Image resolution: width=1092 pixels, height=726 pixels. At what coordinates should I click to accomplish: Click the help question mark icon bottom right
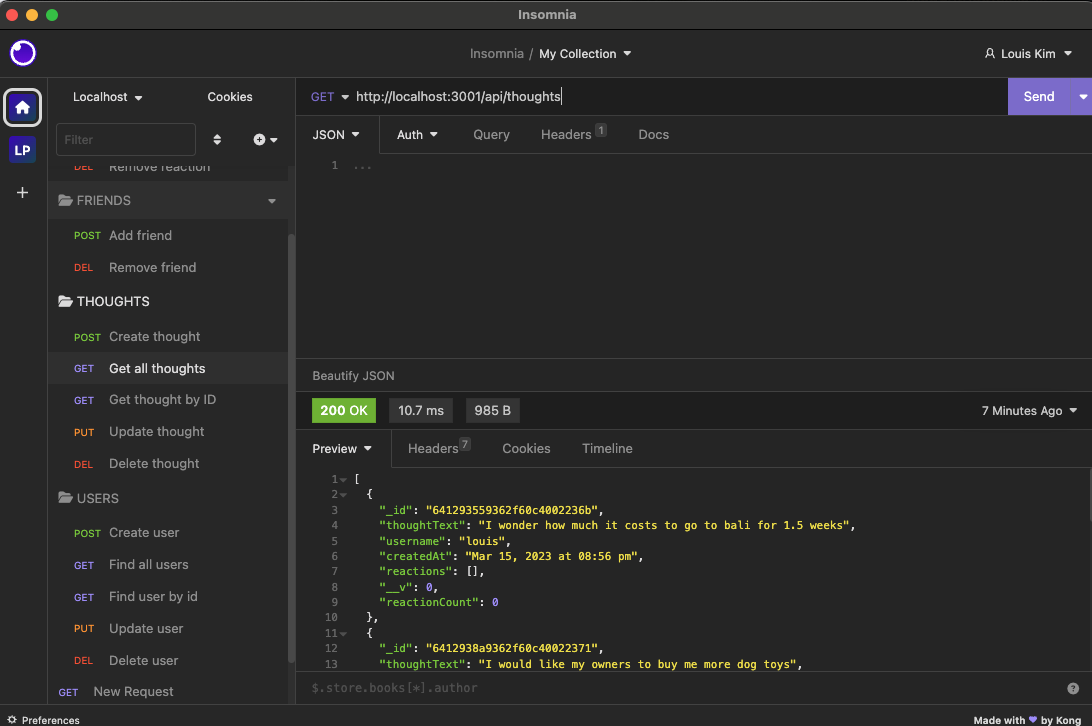coord(1074,688)
